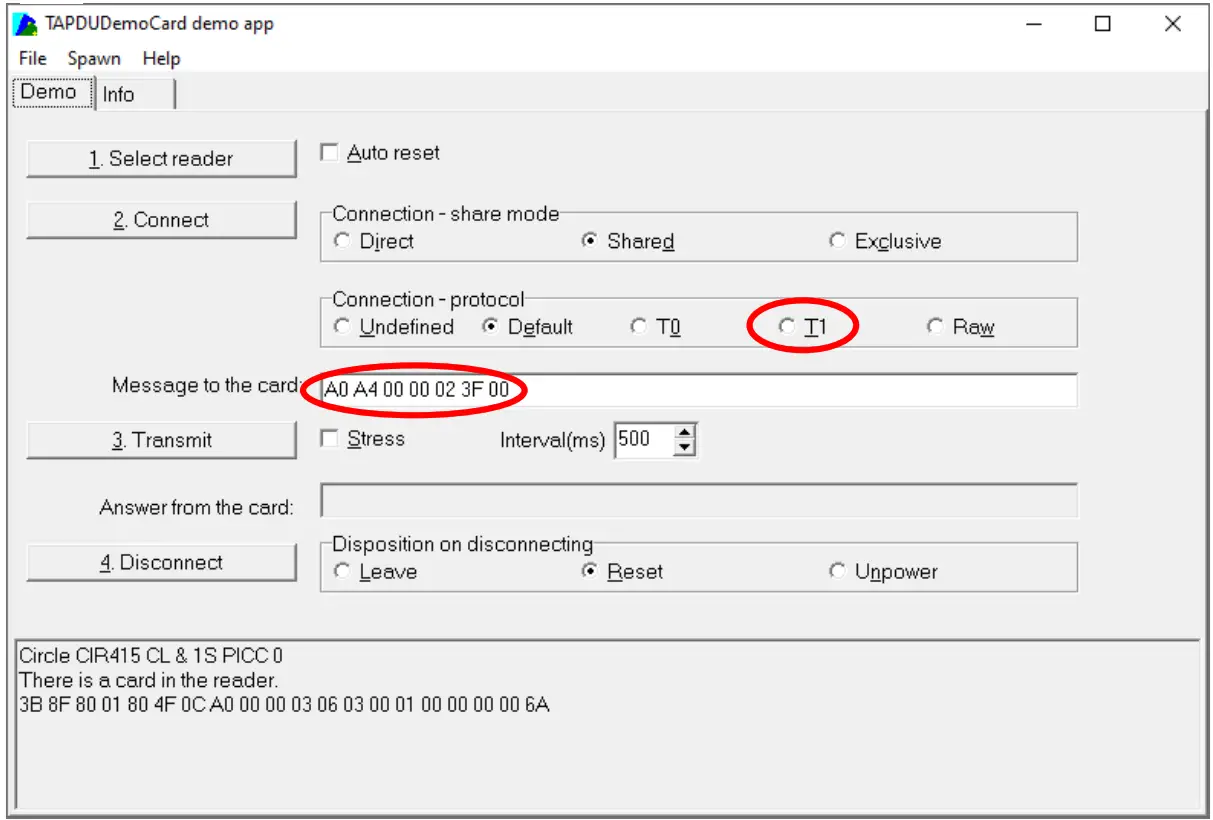
Task: Click the TAPDUDemoCard app icon in title bar
Action: (x=24, y=24)
